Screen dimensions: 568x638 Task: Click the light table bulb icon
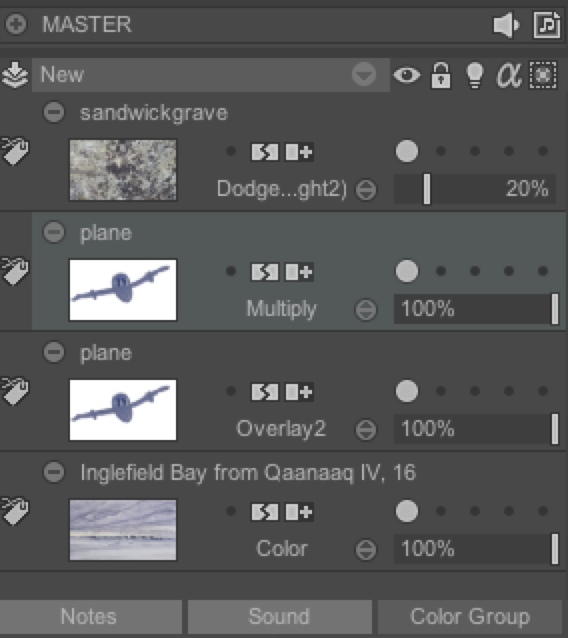[x=474, y=75]
